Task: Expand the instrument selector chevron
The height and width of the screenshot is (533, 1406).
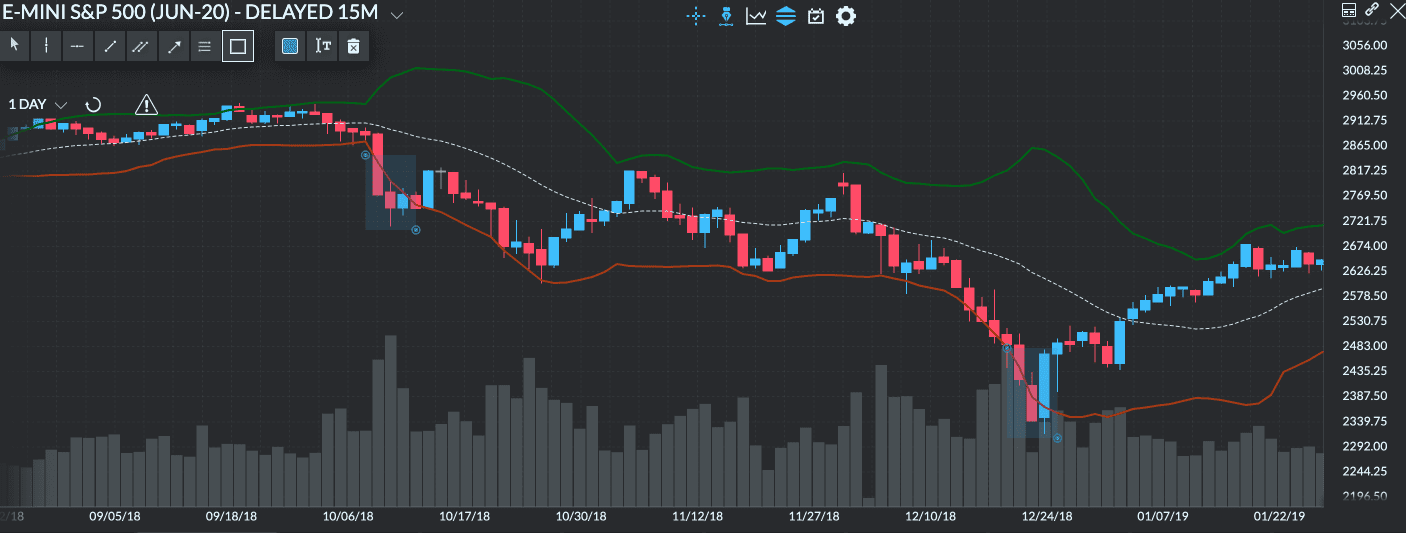Action: (397, 15)
